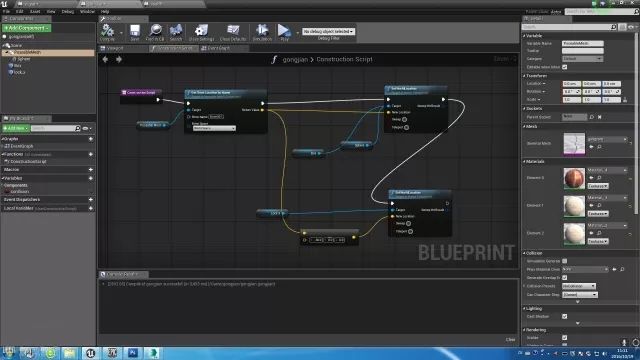The image size is (640, 360).
Task: Click the Play toolbar icon
Action: pyautogui.click(x=284, y=31)
